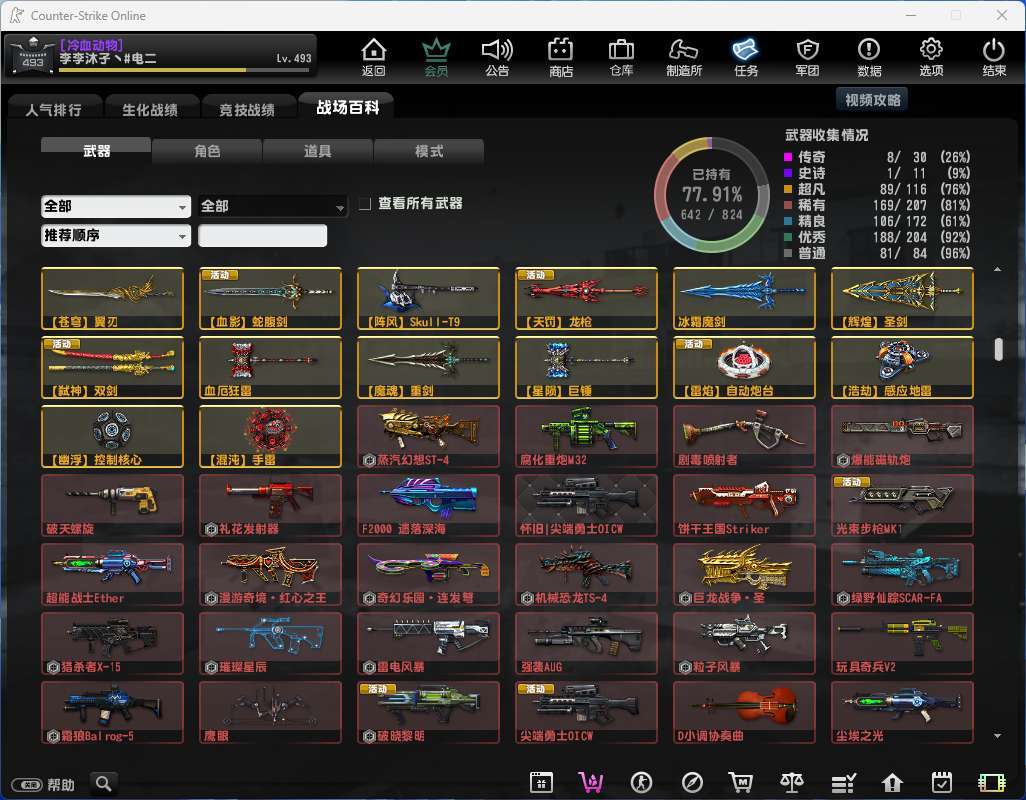Select the 【天罚】龙枪 weapon card
The image size is (1026, 800).
coord(586,298)
